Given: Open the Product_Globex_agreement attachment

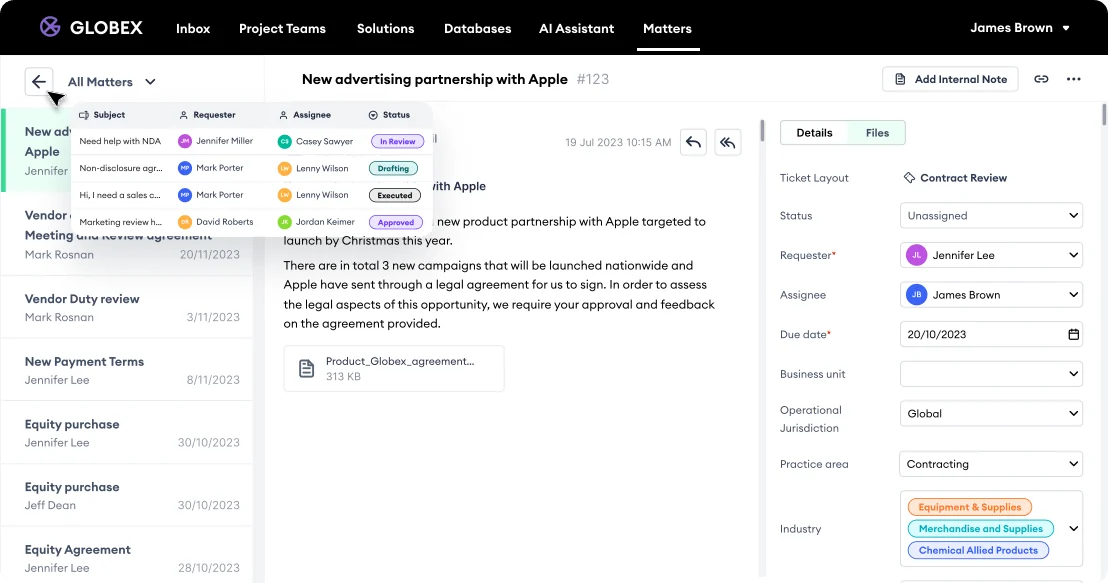Looking at the screenshot, I should pos(394,368).
